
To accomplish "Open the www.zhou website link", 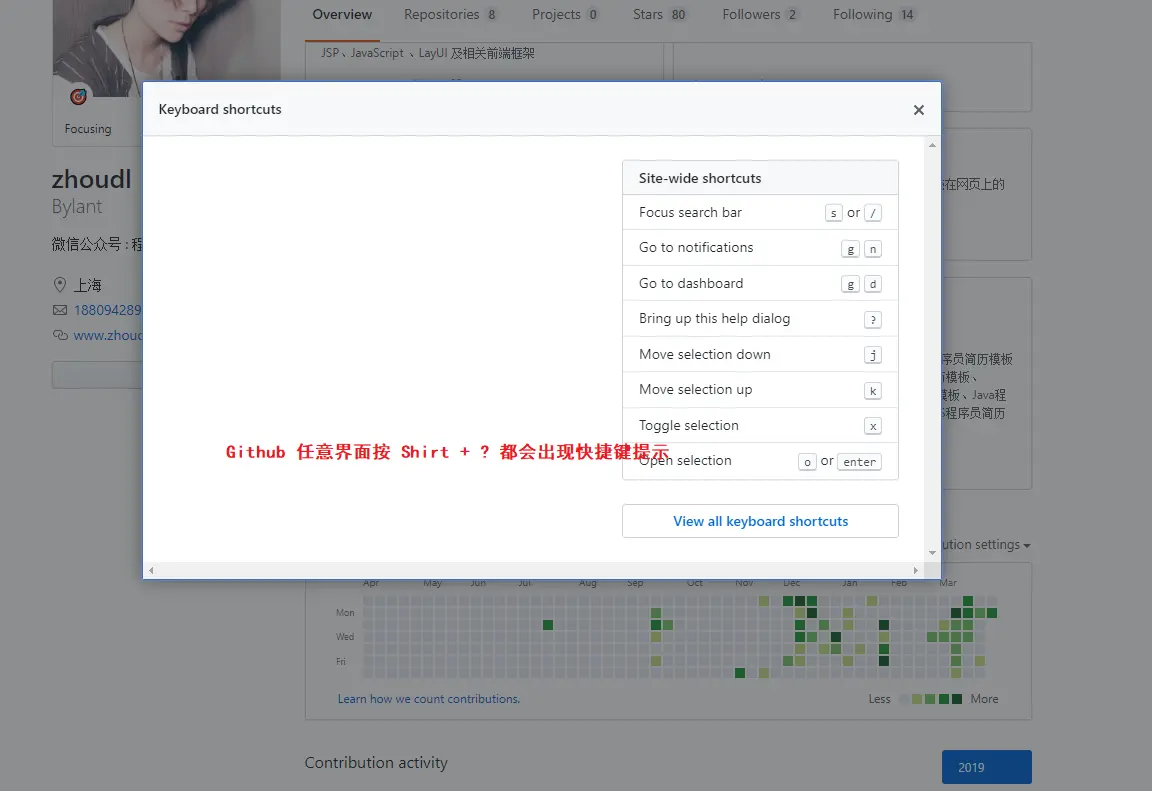I will tap(108, 335).
